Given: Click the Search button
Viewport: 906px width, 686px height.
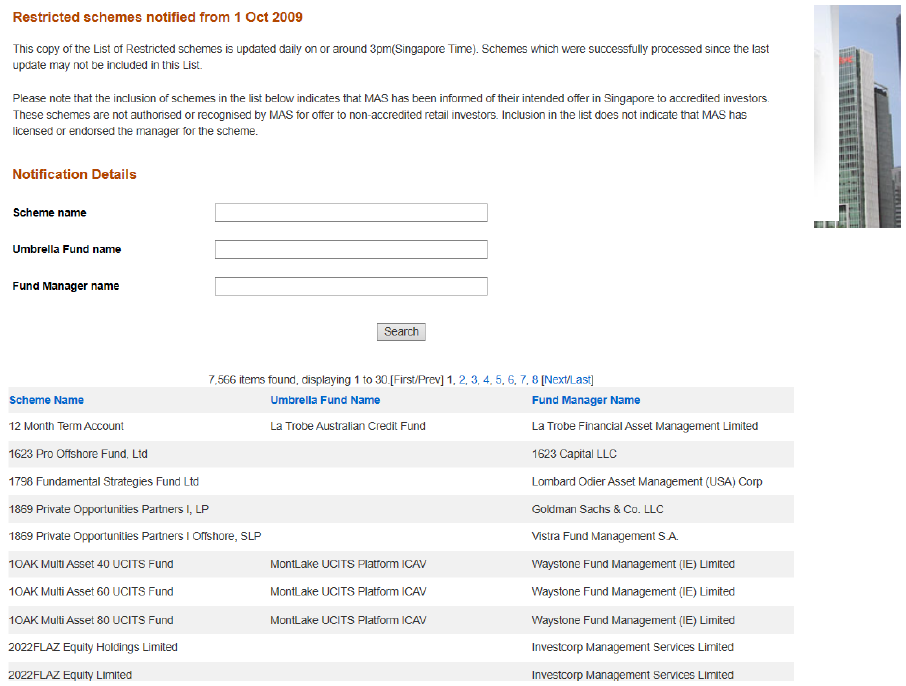Looking at the screenshot, I should tap(401, 332).
